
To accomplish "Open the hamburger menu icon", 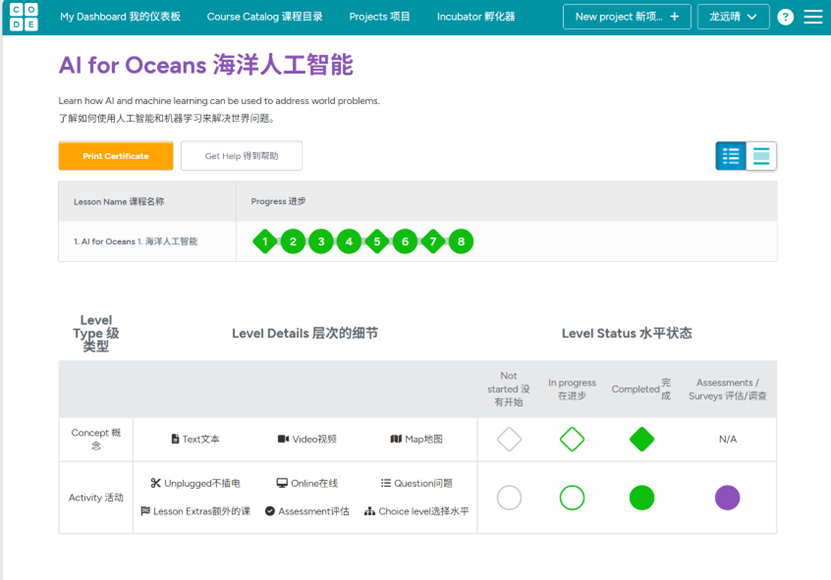I will click(x=813, y=17).
